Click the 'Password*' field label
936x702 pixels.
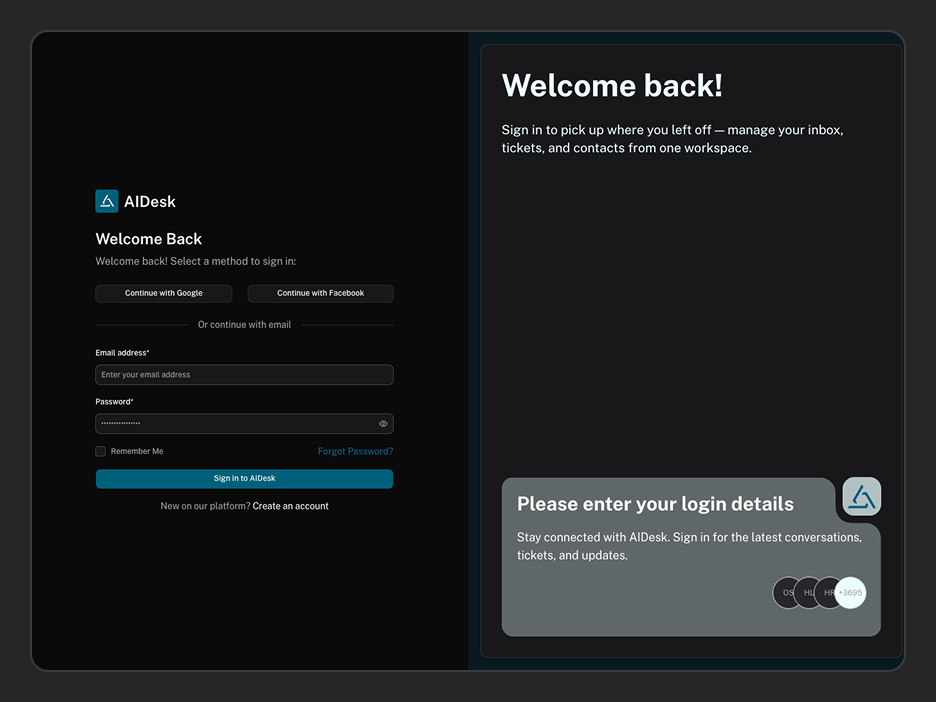tap(114, 402)
